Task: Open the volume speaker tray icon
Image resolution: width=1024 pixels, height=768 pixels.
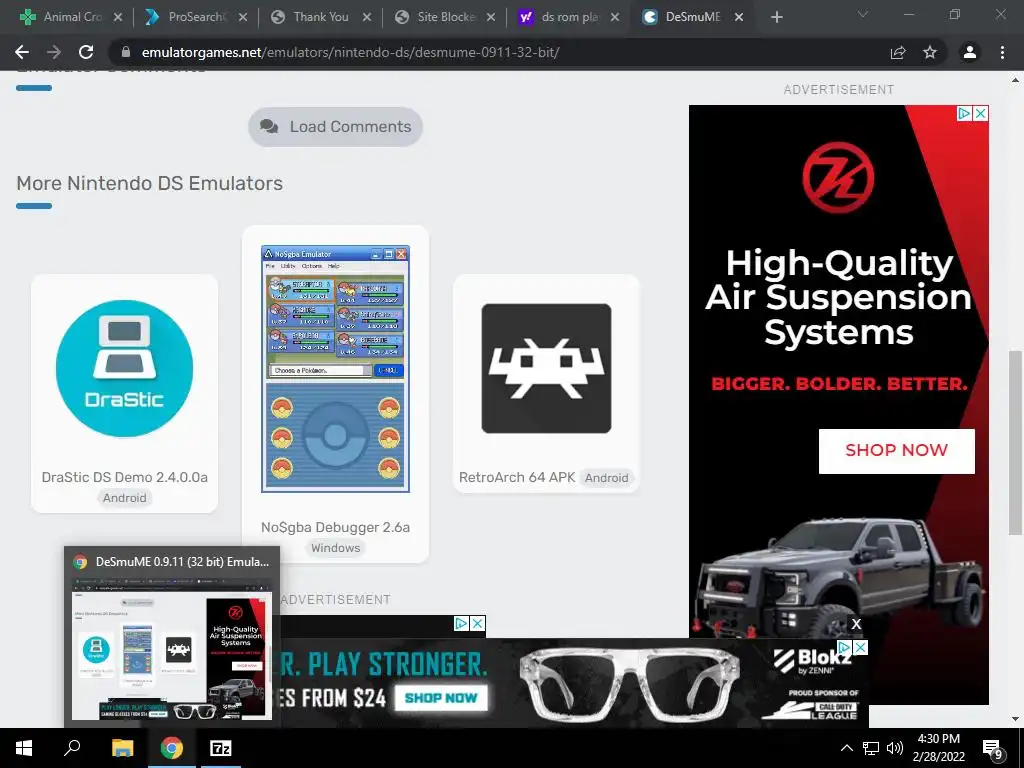Action: pos(895,748)
